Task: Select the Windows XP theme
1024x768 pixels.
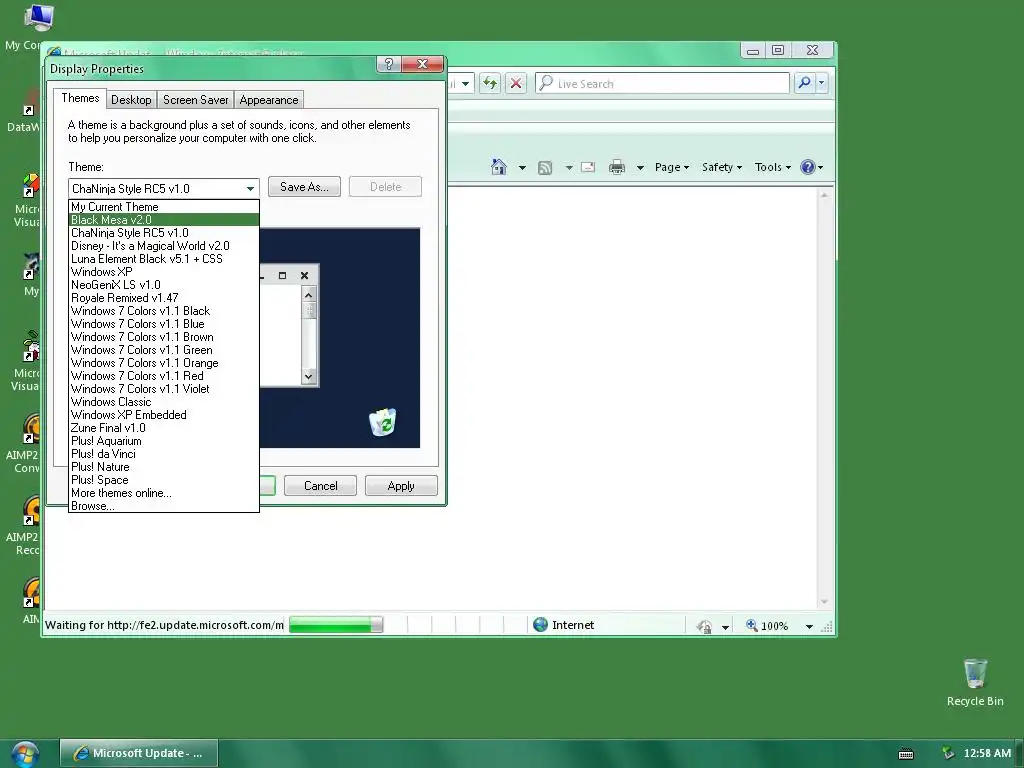Action: [163, 272]
